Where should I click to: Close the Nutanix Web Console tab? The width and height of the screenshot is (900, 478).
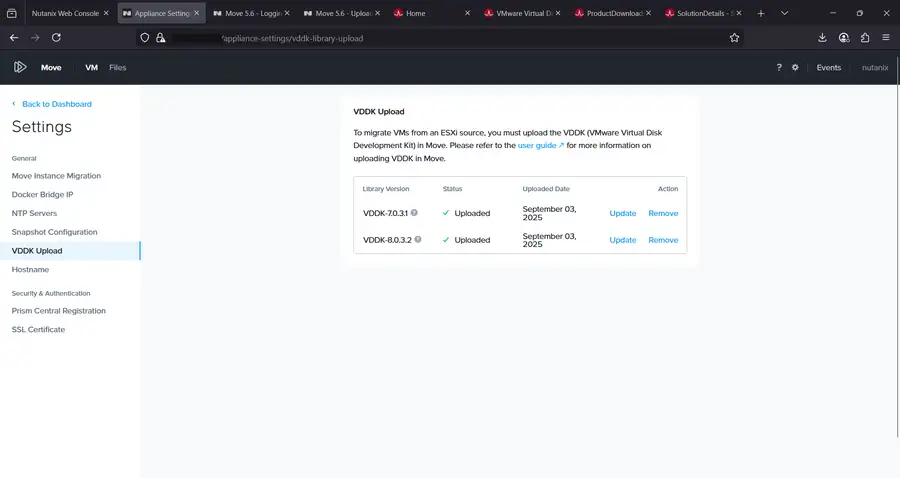(106, 13)
